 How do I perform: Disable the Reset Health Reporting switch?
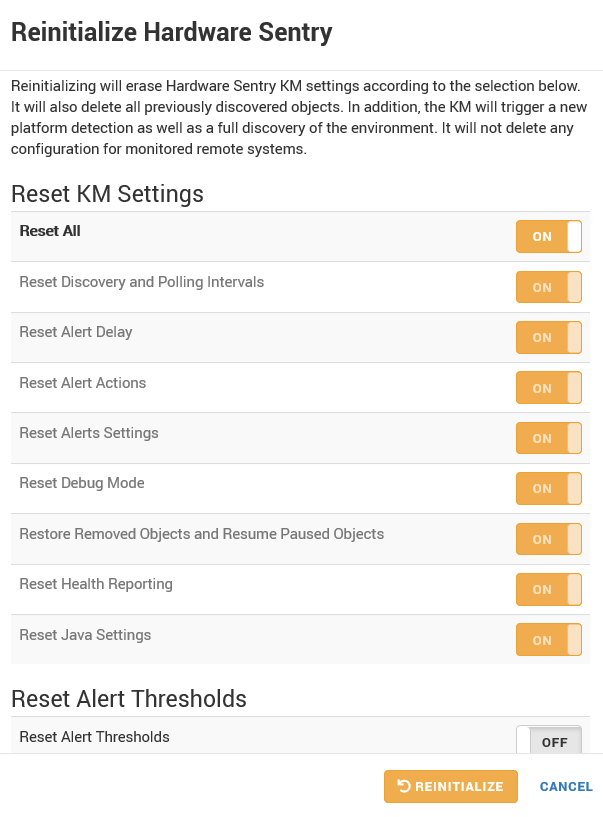coord(548,589)
